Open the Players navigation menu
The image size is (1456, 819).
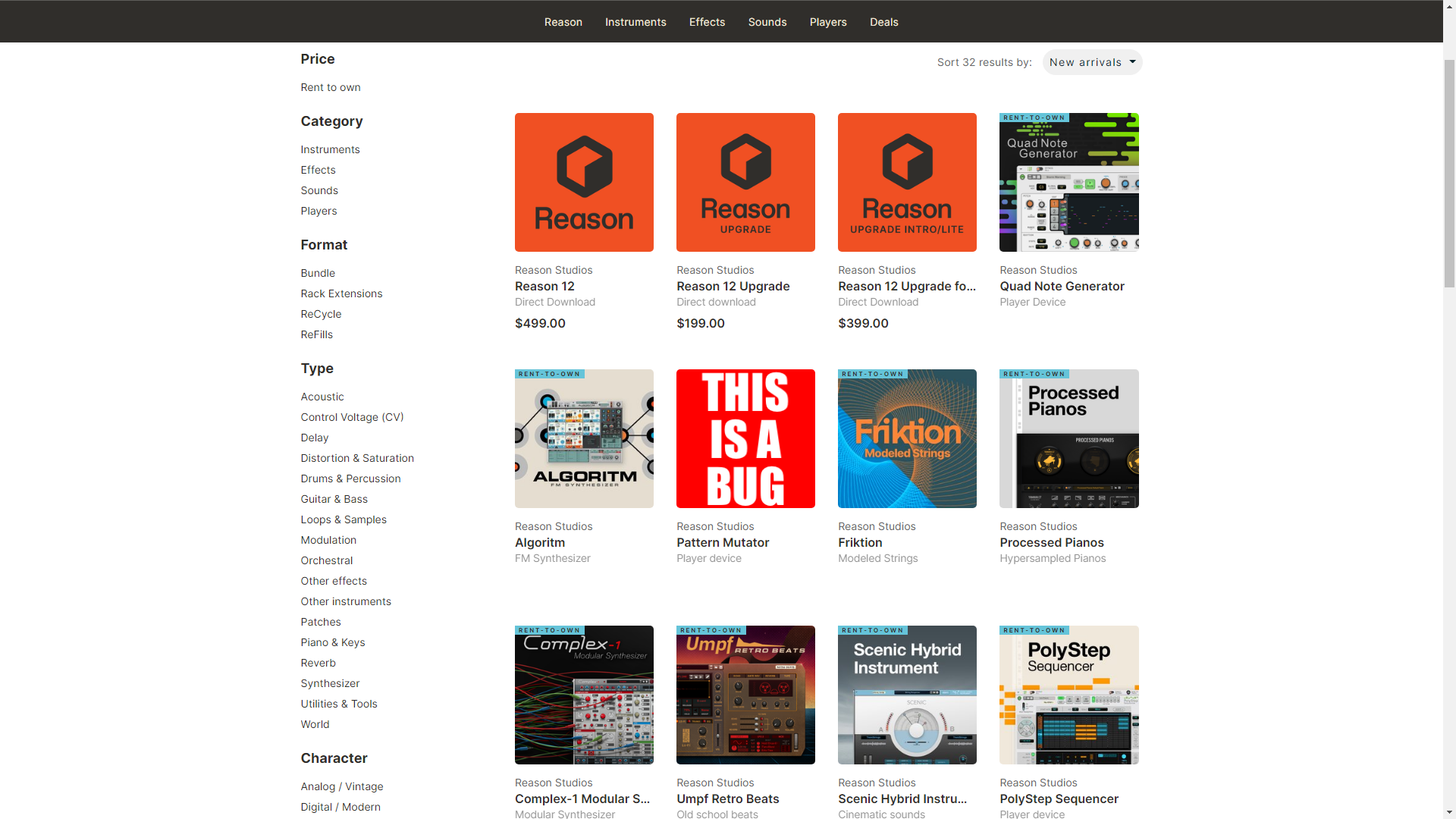pyautogui.click(x=828, y=22)
